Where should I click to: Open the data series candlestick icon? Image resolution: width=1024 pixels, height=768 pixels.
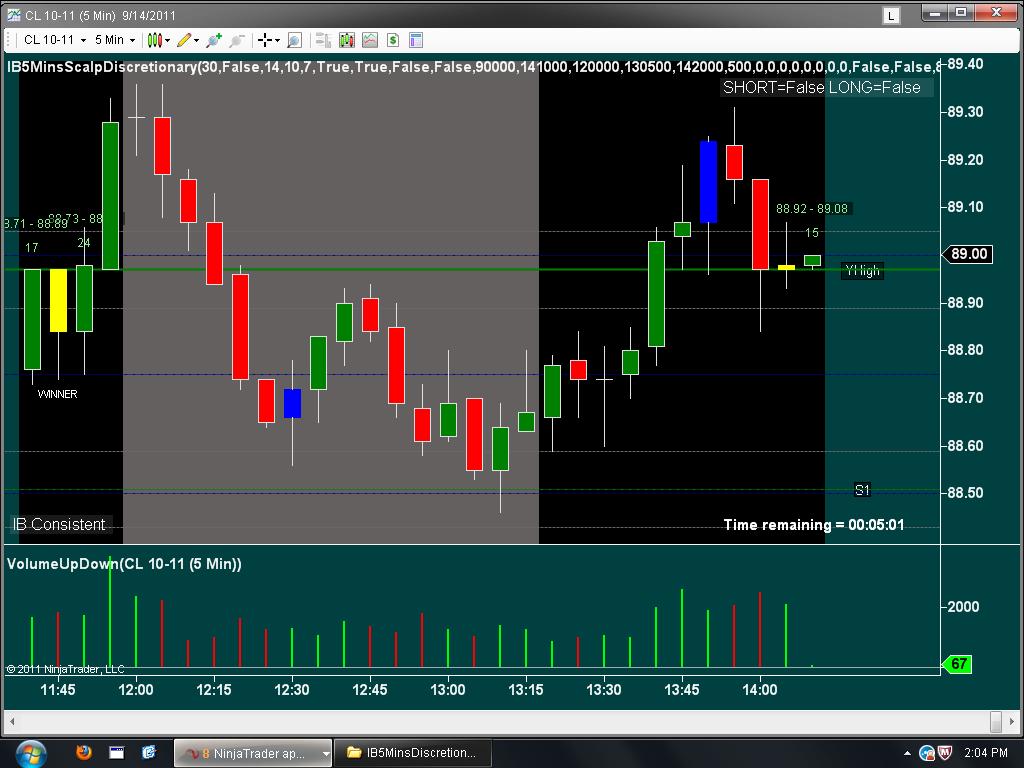coord(347,40)
